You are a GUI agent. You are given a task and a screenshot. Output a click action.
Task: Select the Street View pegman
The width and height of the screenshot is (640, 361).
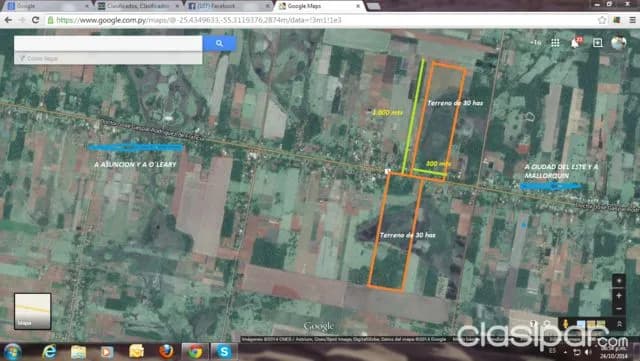[x=565, y=324]
